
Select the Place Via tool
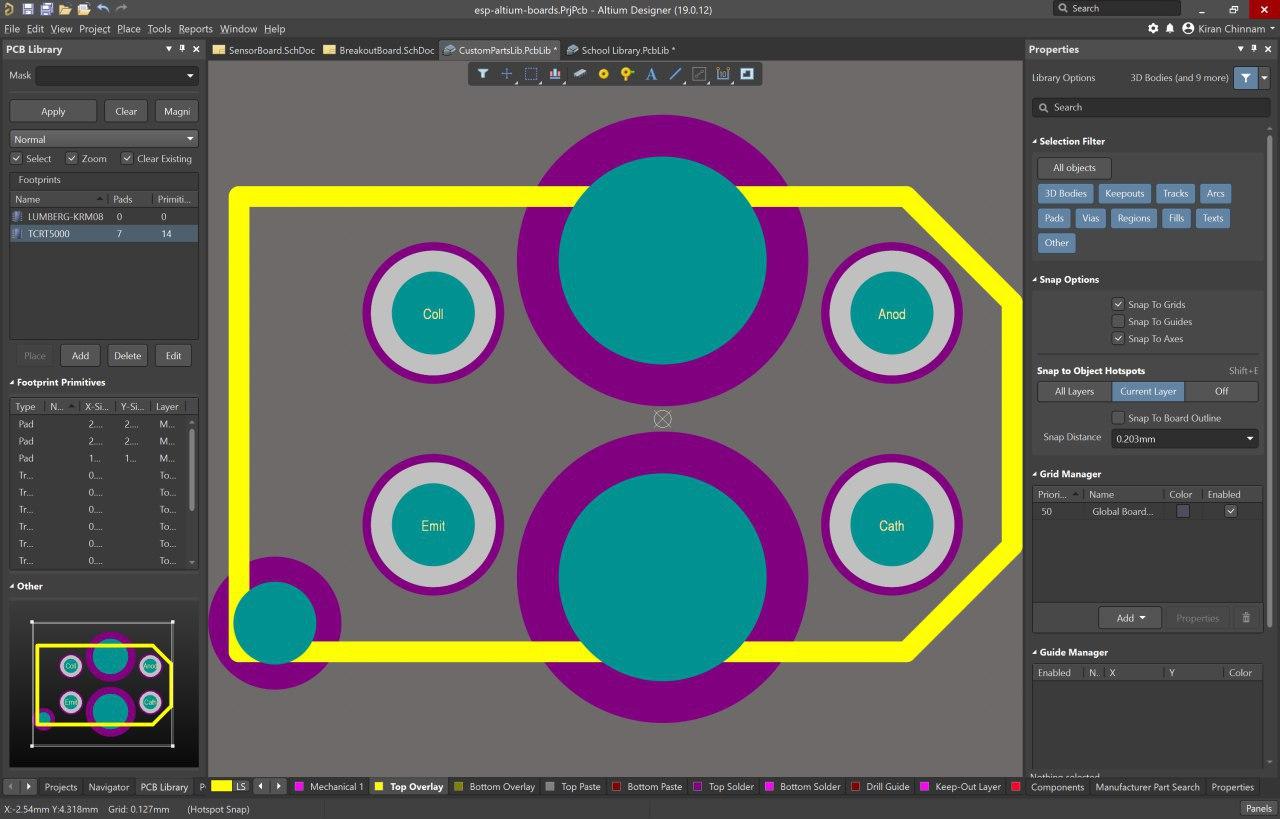tap(627, 74)
